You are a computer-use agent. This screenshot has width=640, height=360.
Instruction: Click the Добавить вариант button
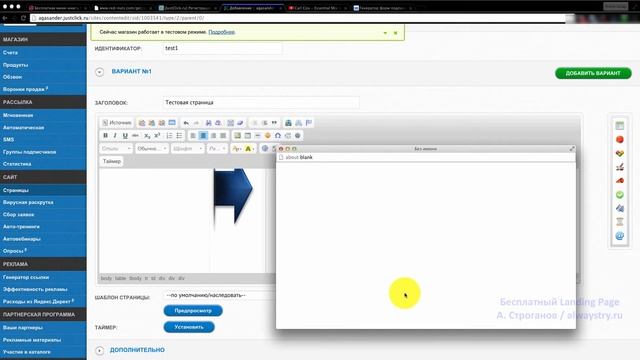[x=593, y=73]
